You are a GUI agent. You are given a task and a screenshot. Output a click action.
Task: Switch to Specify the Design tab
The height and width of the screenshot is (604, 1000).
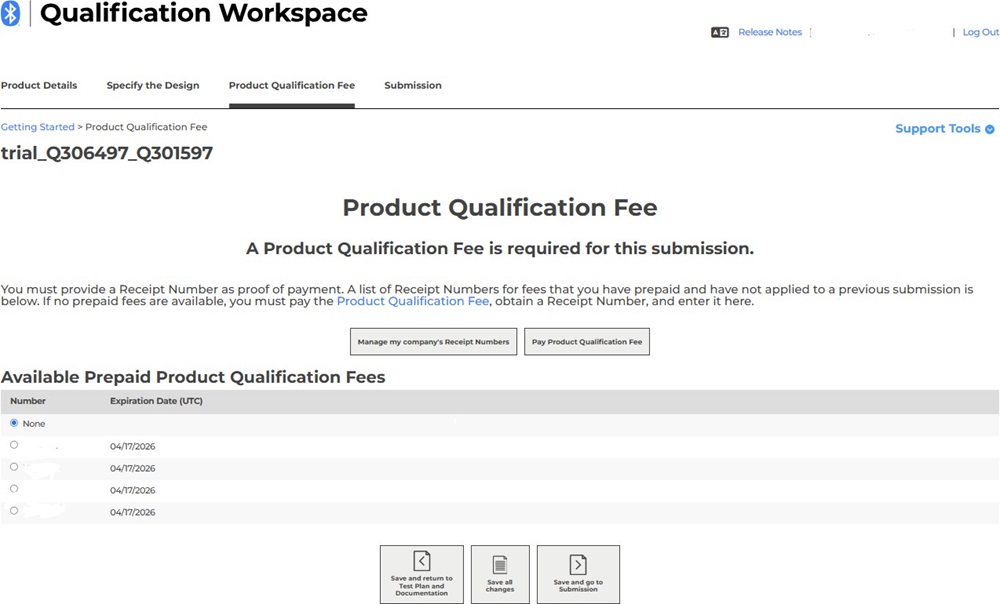click(x=153, y=85)
